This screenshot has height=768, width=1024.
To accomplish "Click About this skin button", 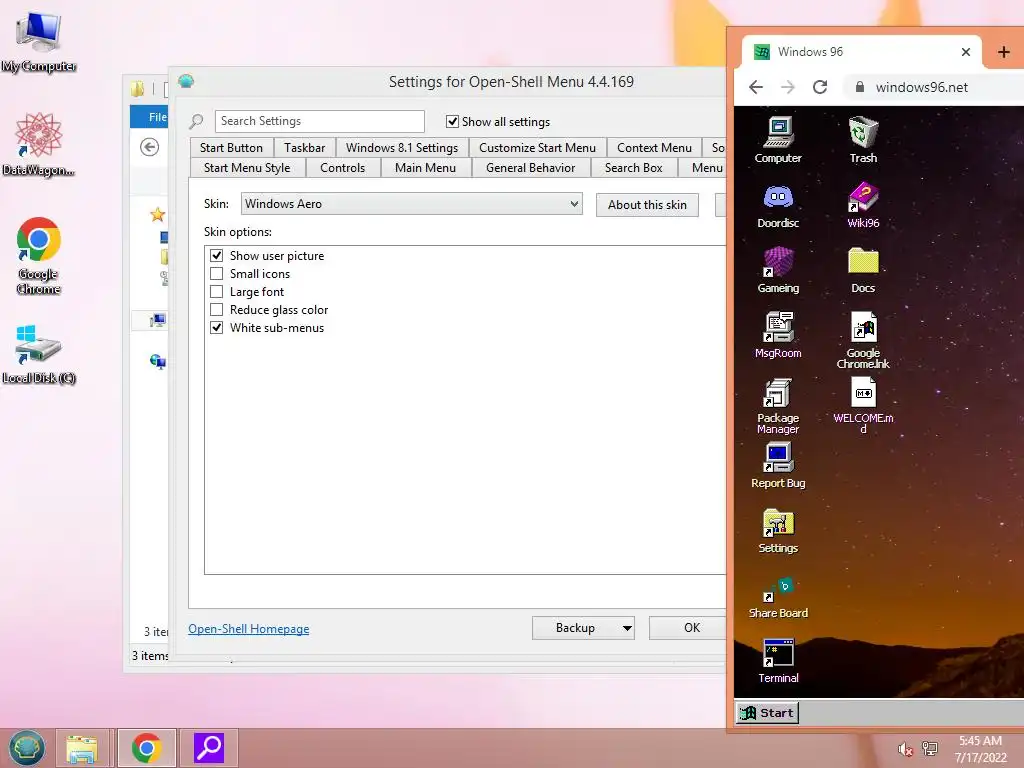I will 647,205.
